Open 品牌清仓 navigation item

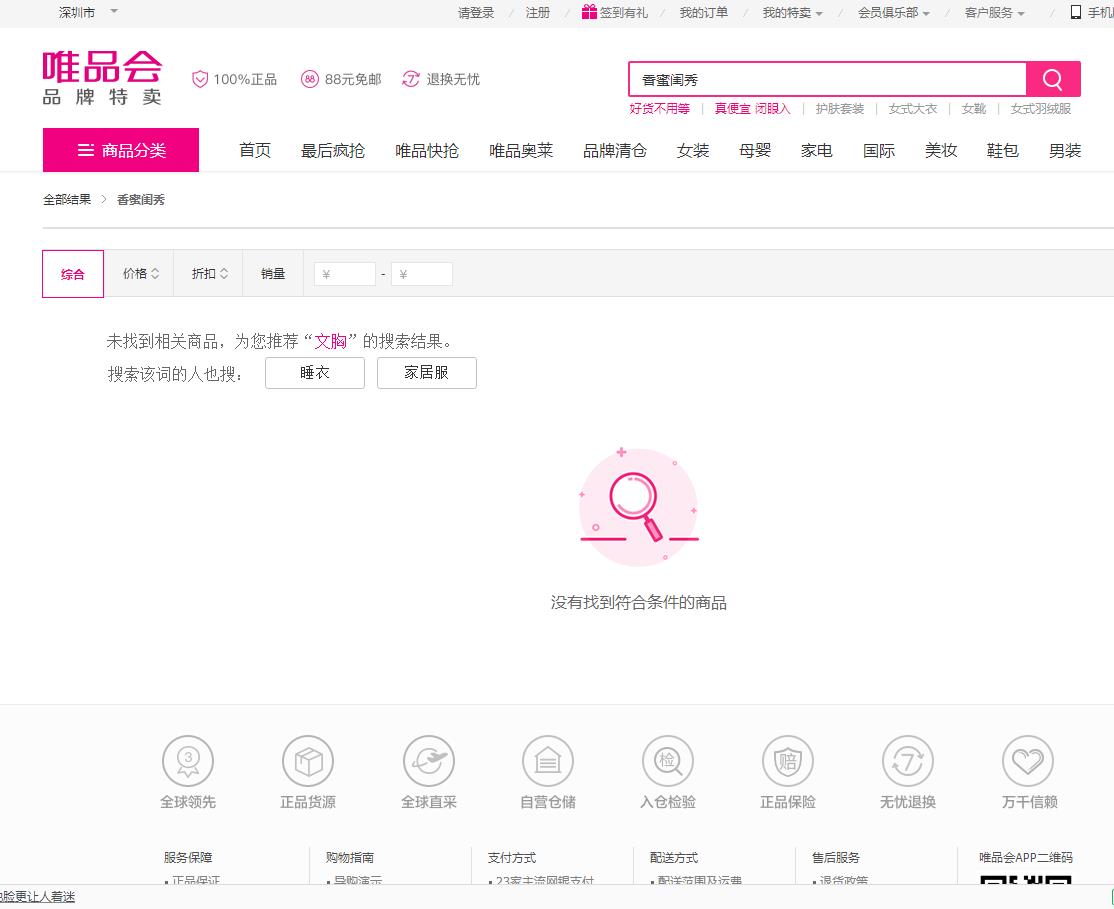(x=615, y=151)
